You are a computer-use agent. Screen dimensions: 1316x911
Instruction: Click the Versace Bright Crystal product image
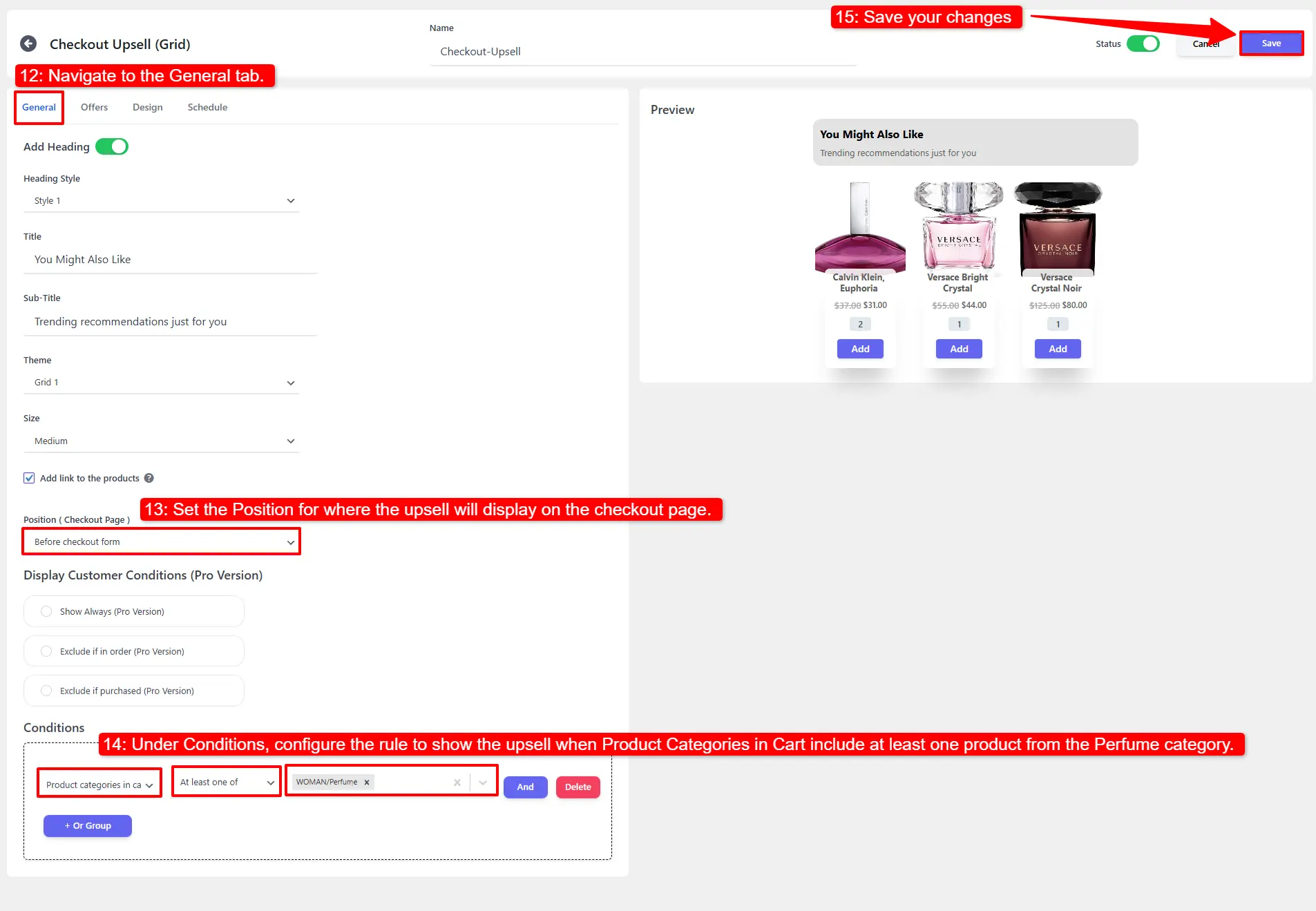click(x=958, y=225)
